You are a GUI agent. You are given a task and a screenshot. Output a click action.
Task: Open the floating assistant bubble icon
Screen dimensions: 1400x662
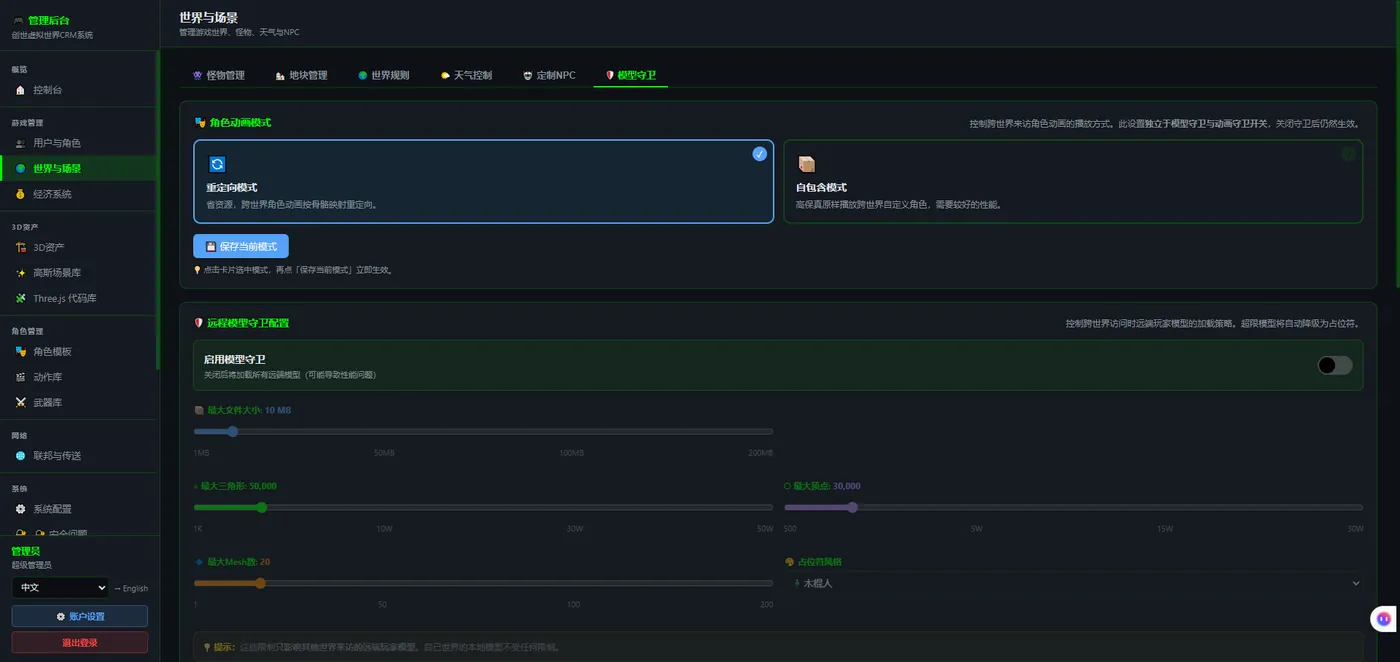[1383, 619]
